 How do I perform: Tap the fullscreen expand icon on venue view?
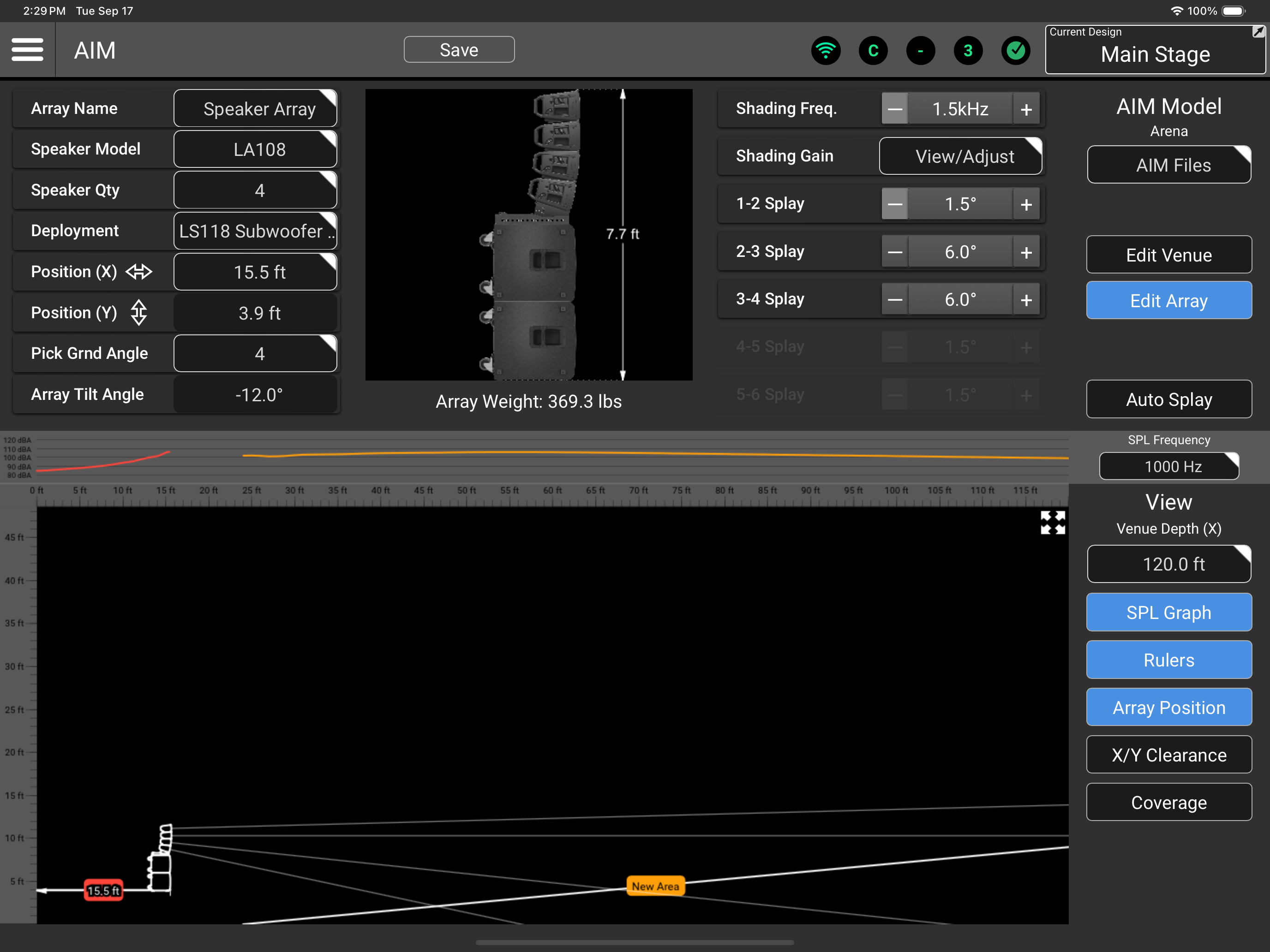pyautogui.click(x=1052, y=523)
